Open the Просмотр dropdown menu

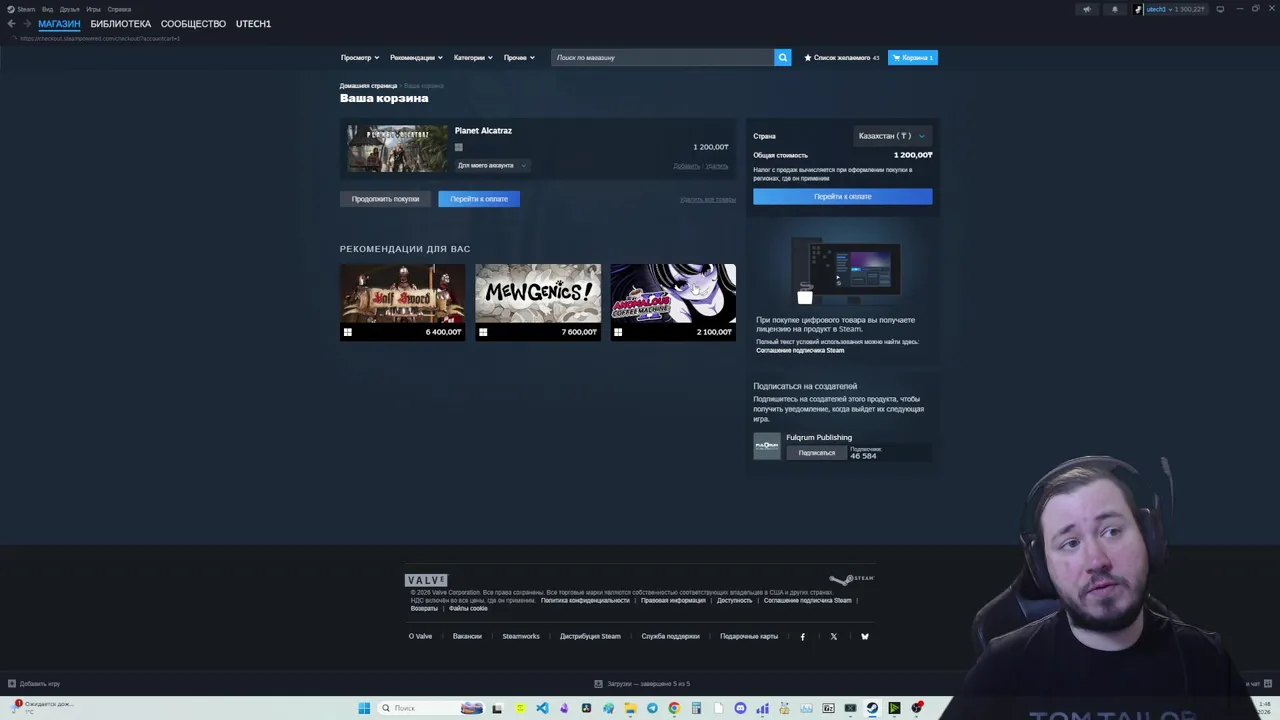(360, 57)
